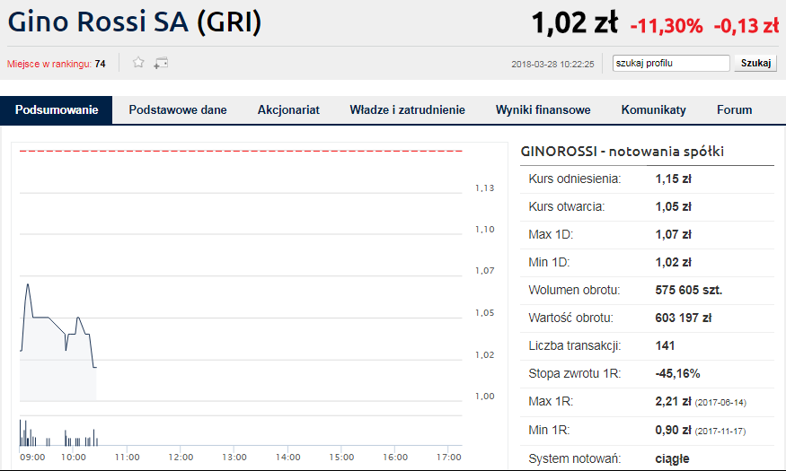Select Kurs otwarcia value 1,05 zł
786x471 pixels.
coord(673,206)
